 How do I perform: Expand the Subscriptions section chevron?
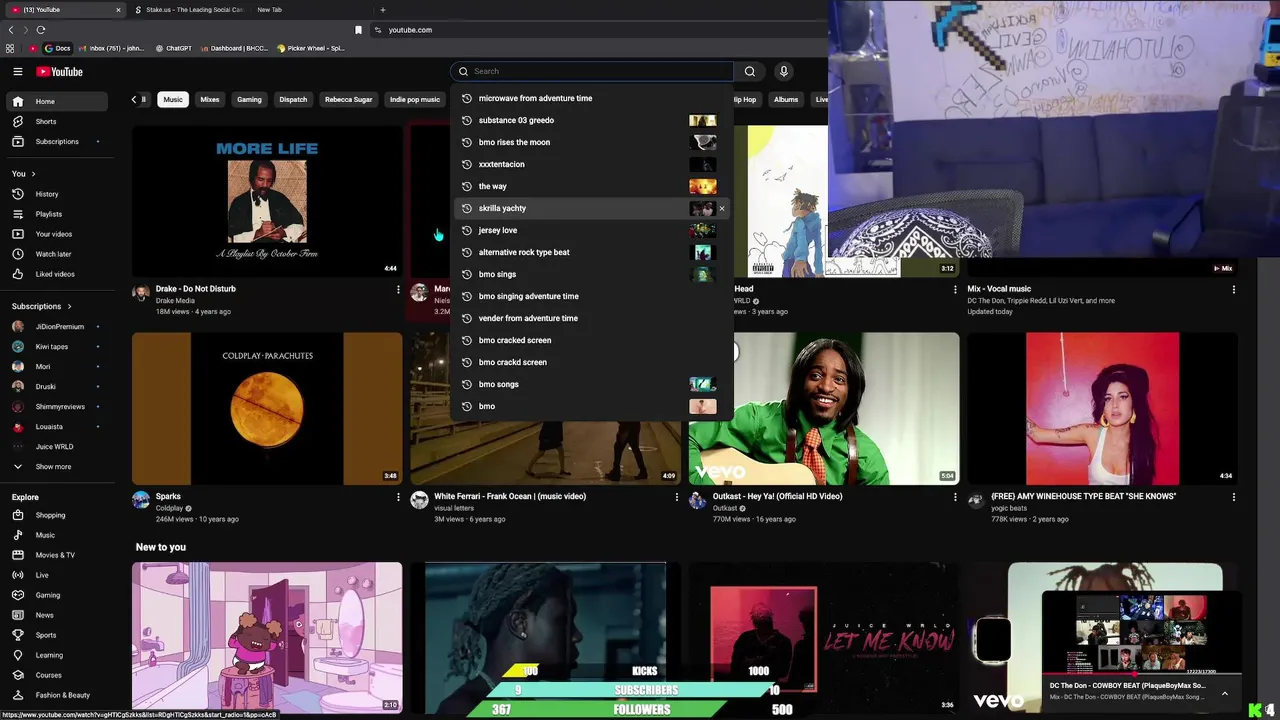coord(69,306)
